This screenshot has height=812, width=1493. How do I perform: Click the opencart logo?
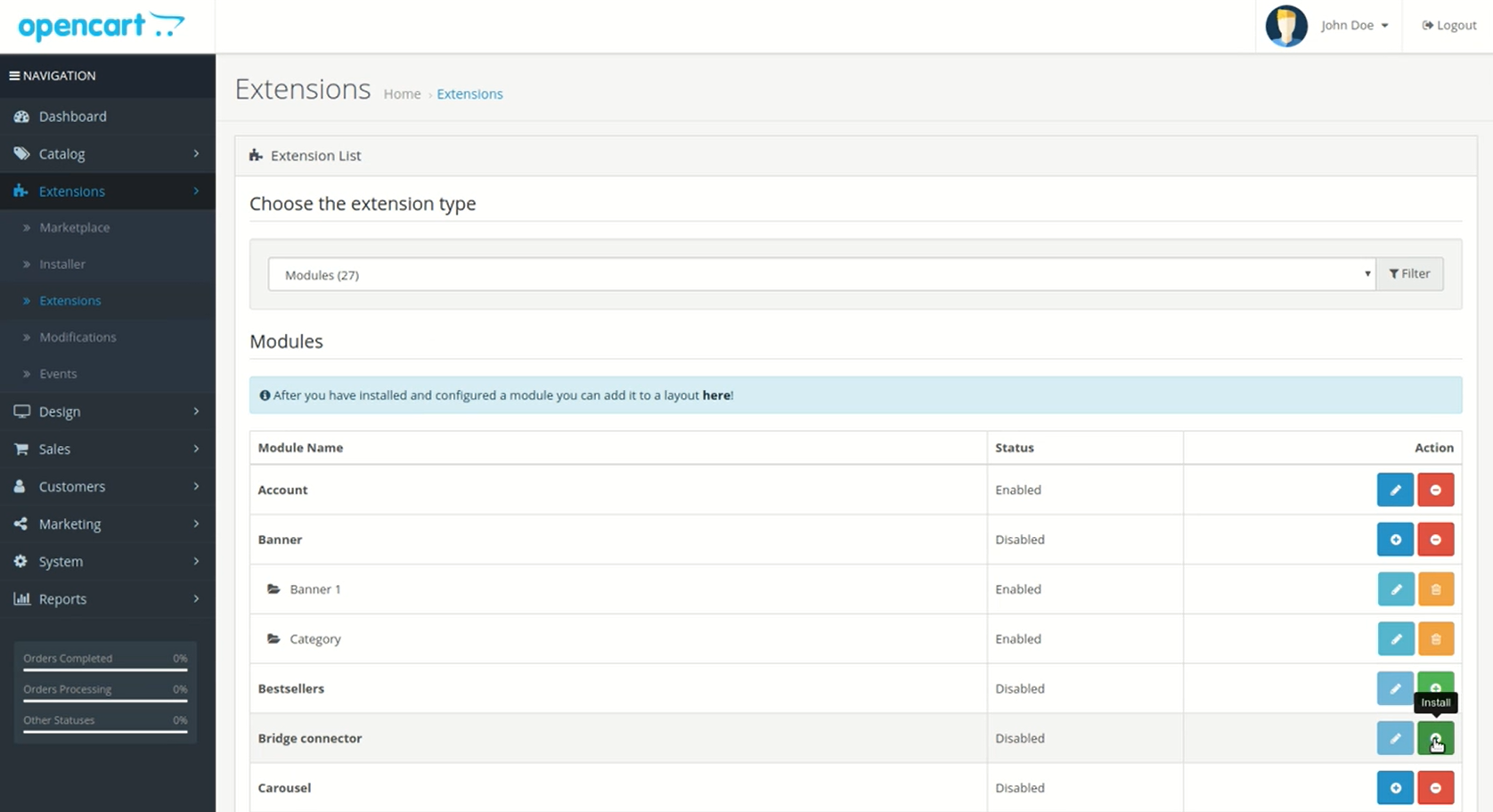[x=101, y=26]
